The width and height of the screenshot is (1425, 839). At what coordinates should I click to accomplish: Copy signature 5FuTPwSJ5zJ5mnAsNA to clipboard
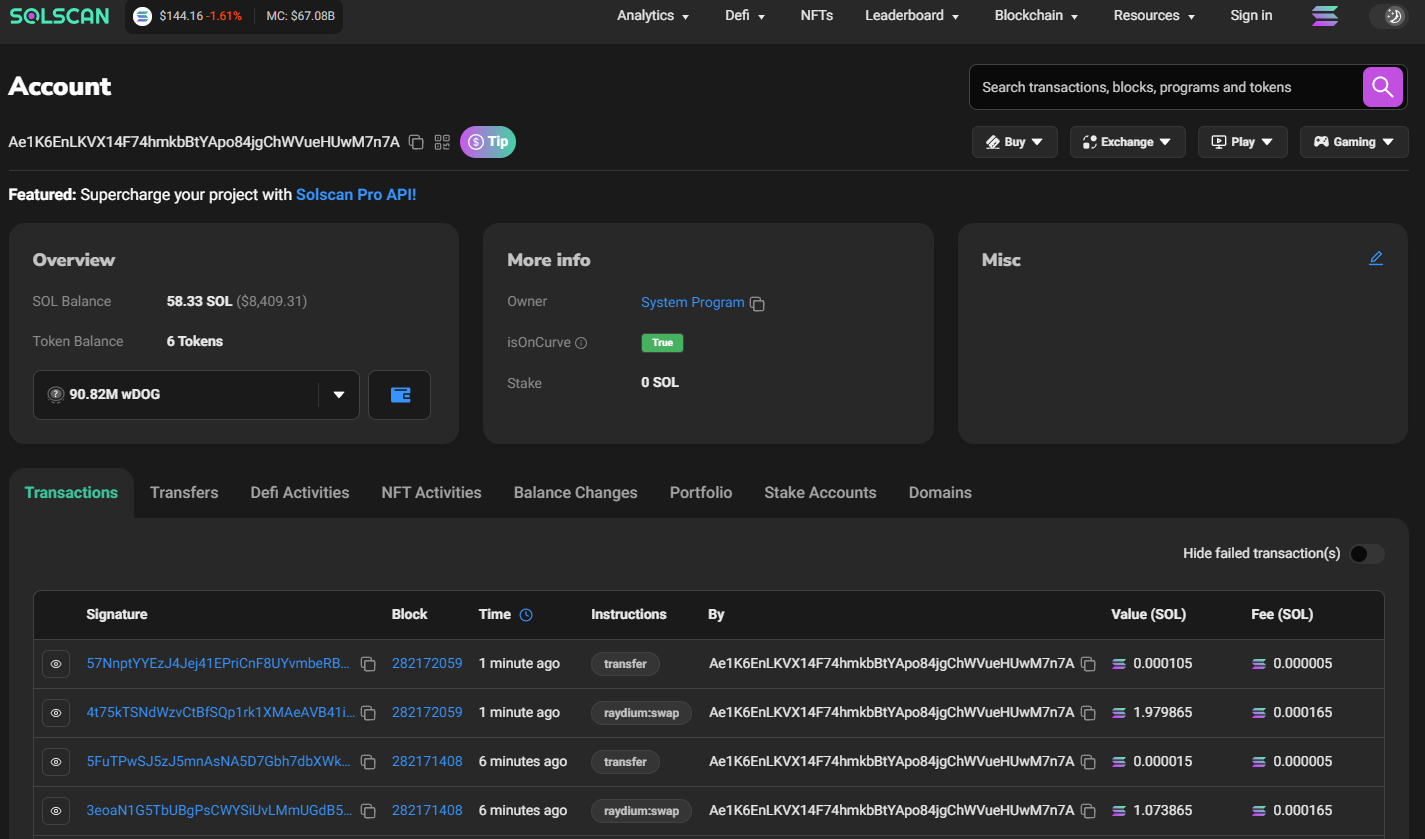pyautogui.click(x=368, y=762)
